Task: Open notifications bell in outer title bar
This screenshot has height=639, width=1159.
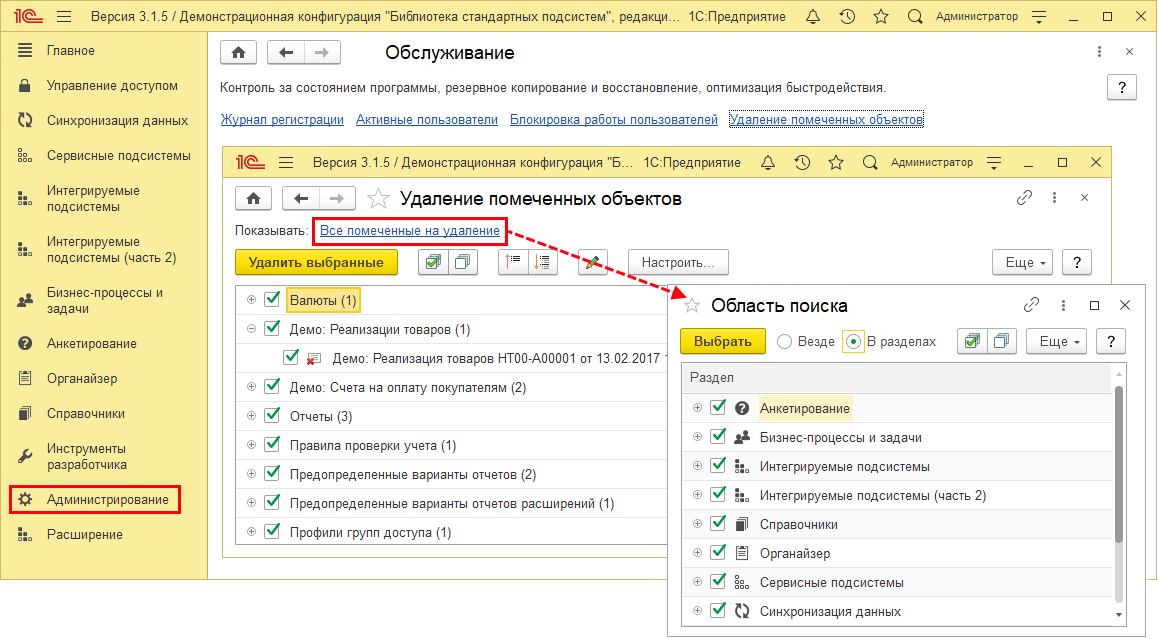Action: 812,16
